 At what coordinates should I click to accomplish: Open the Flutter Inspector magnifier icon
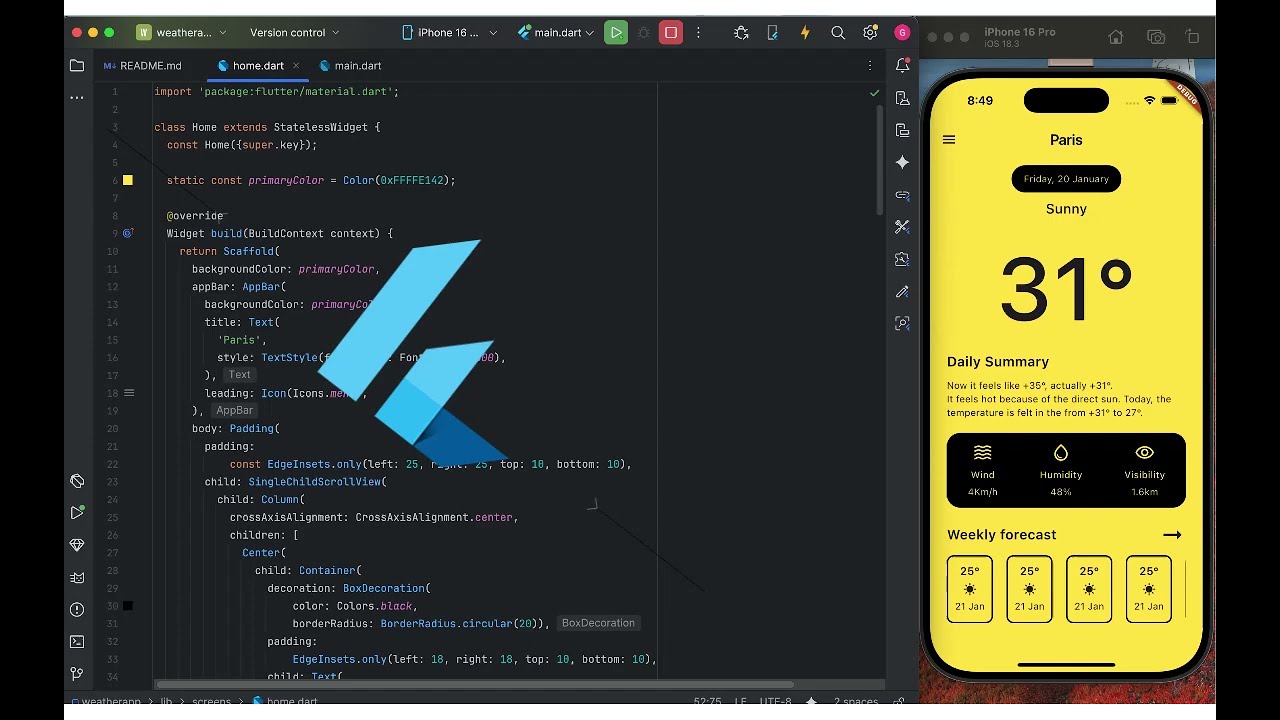click(x=902, y=324)
